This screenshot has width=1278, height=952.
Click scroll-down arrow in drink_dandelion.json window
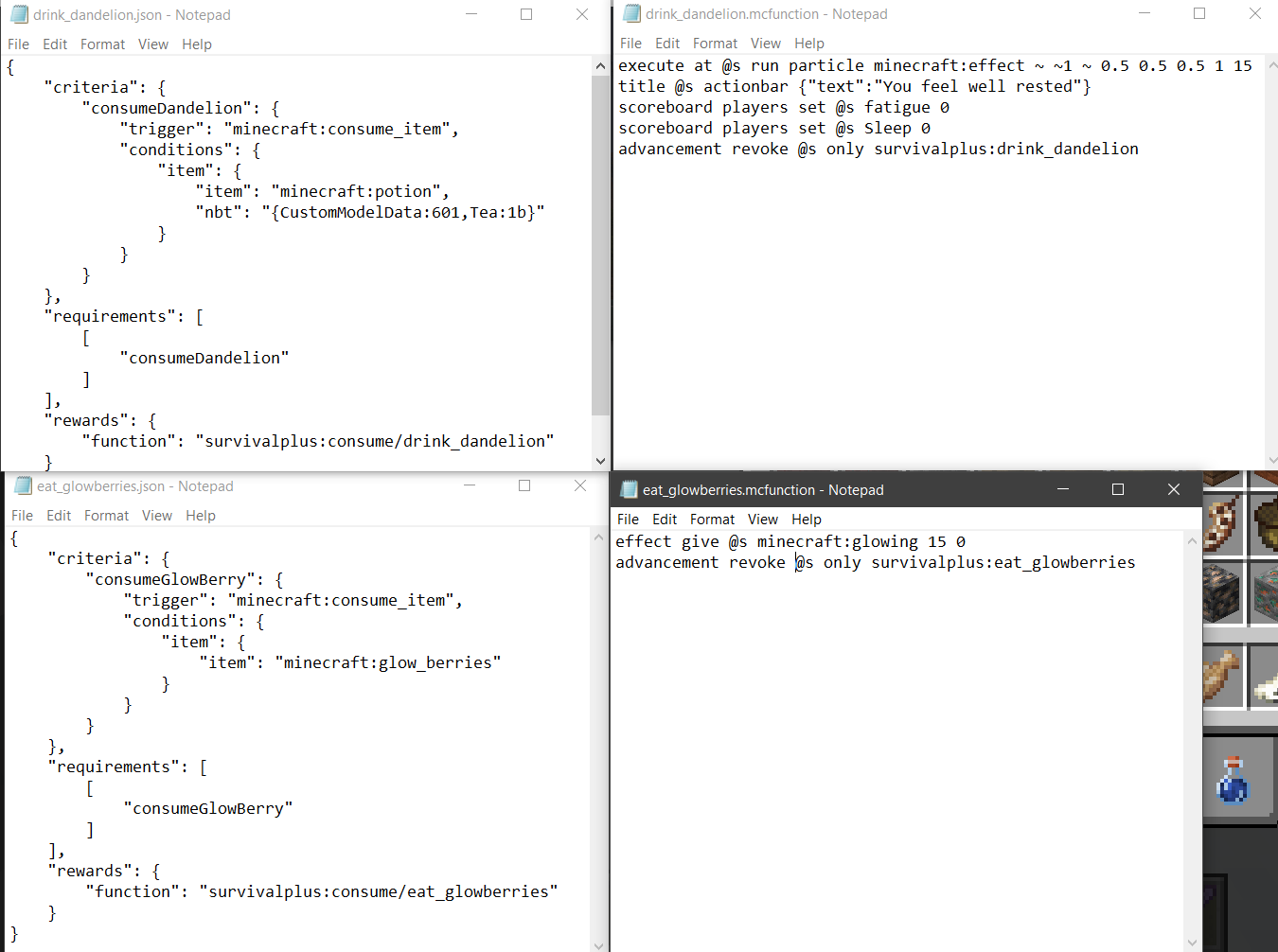[600, 461]
